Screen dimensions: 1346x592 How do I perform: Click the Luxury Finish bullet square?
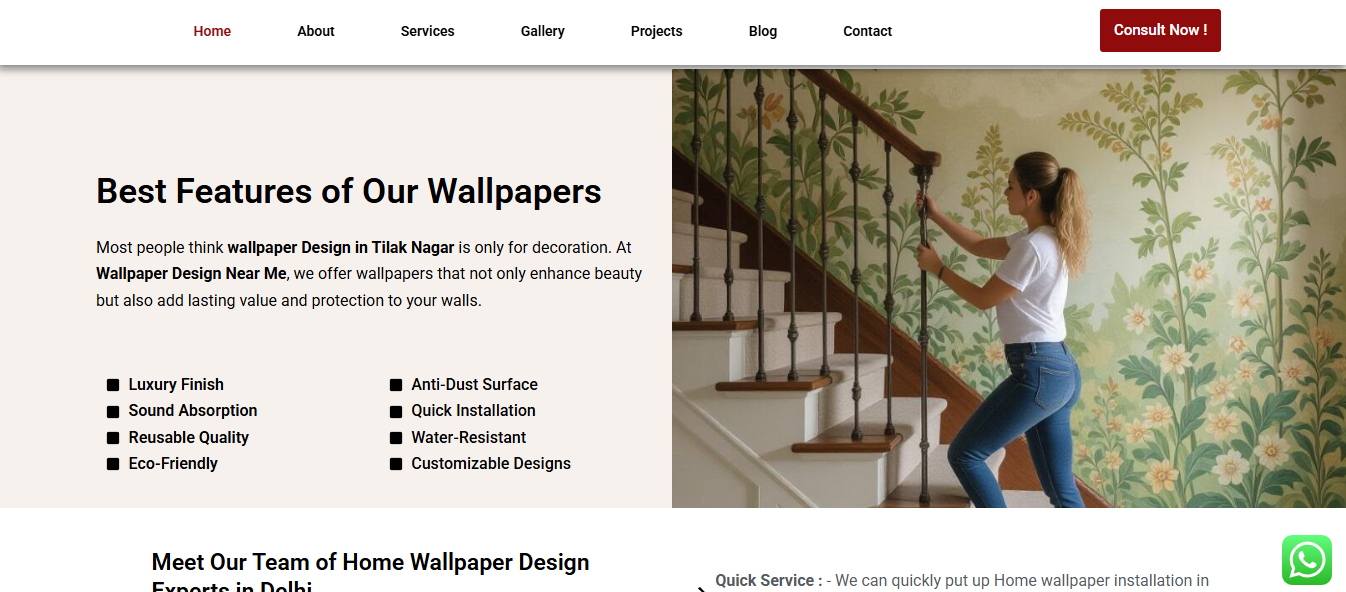[x=113, y=385]
